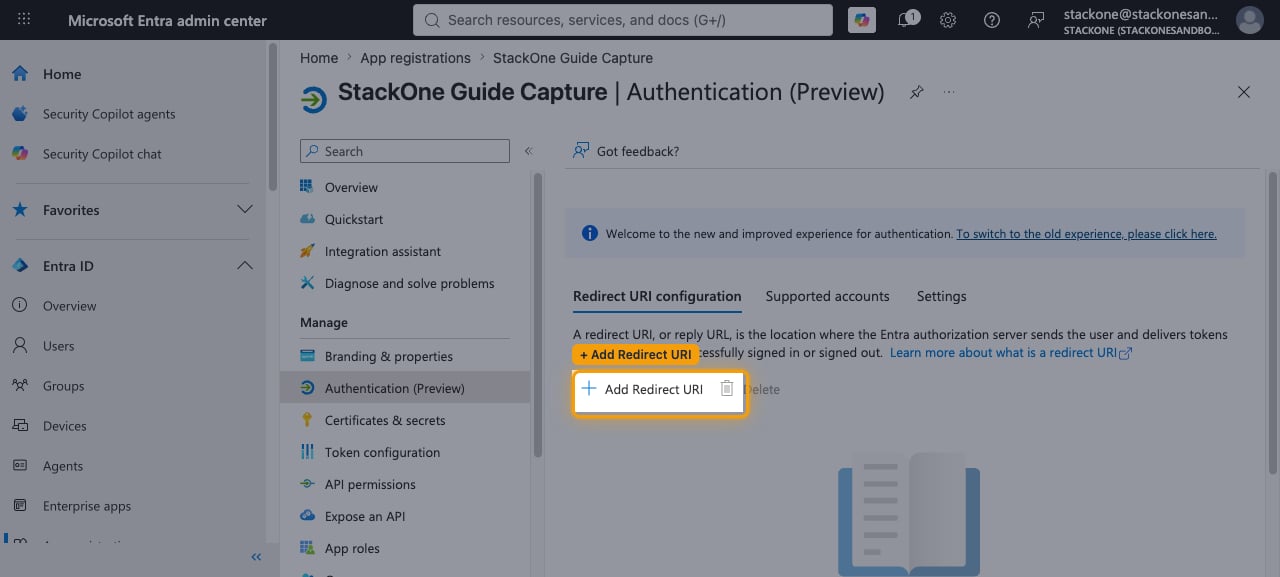1280x577 pixels.
Task: Switch to Redirect URI configuration tab
Action: point(657,296)
